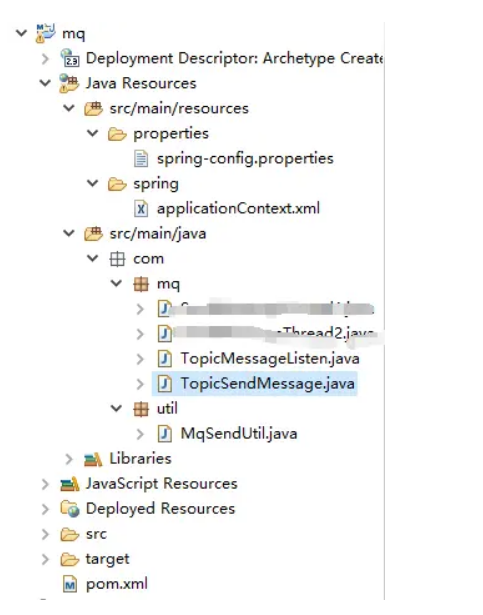
Task: Expand the JavaScript Resources node
Action: pyautogui.click(x=46, y=484)
